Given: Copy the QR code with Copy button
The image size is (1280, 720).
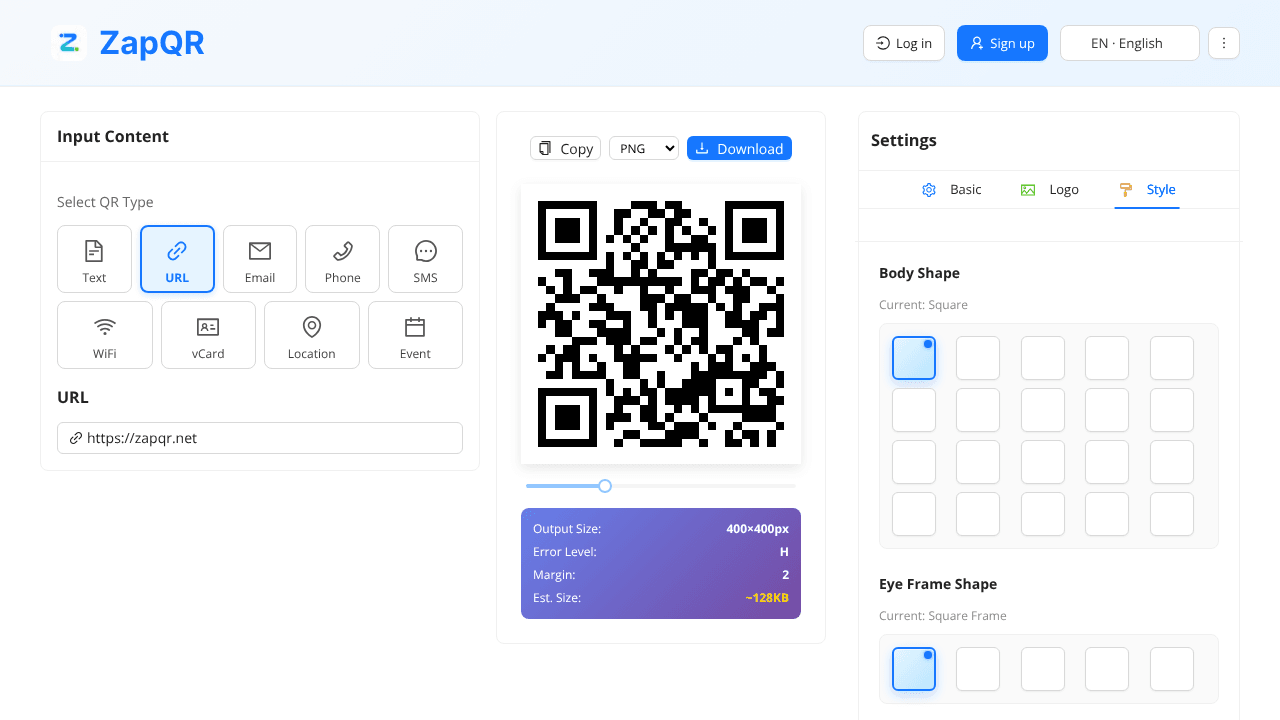Looking at the screenshot, I should coord(565,148).
